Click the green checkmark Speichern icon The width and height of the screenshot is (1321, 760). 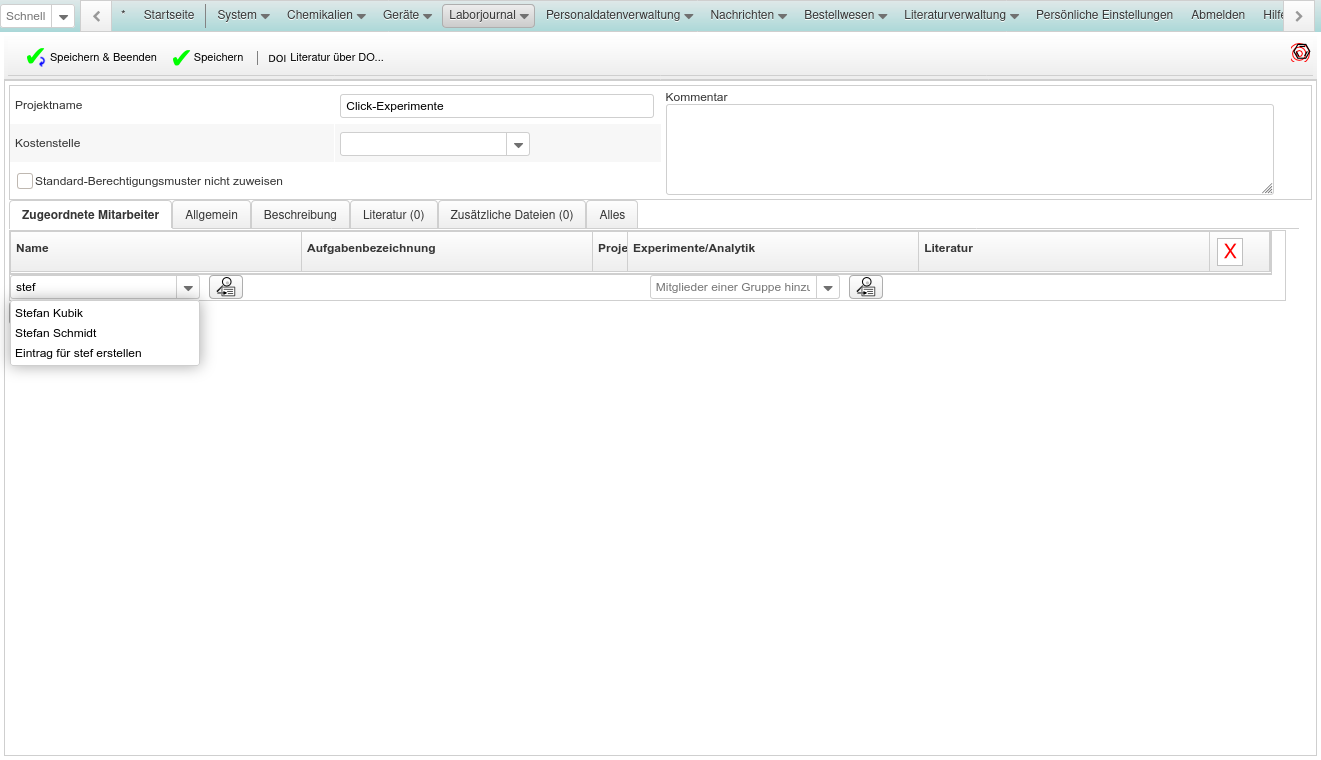click(181, 58)
